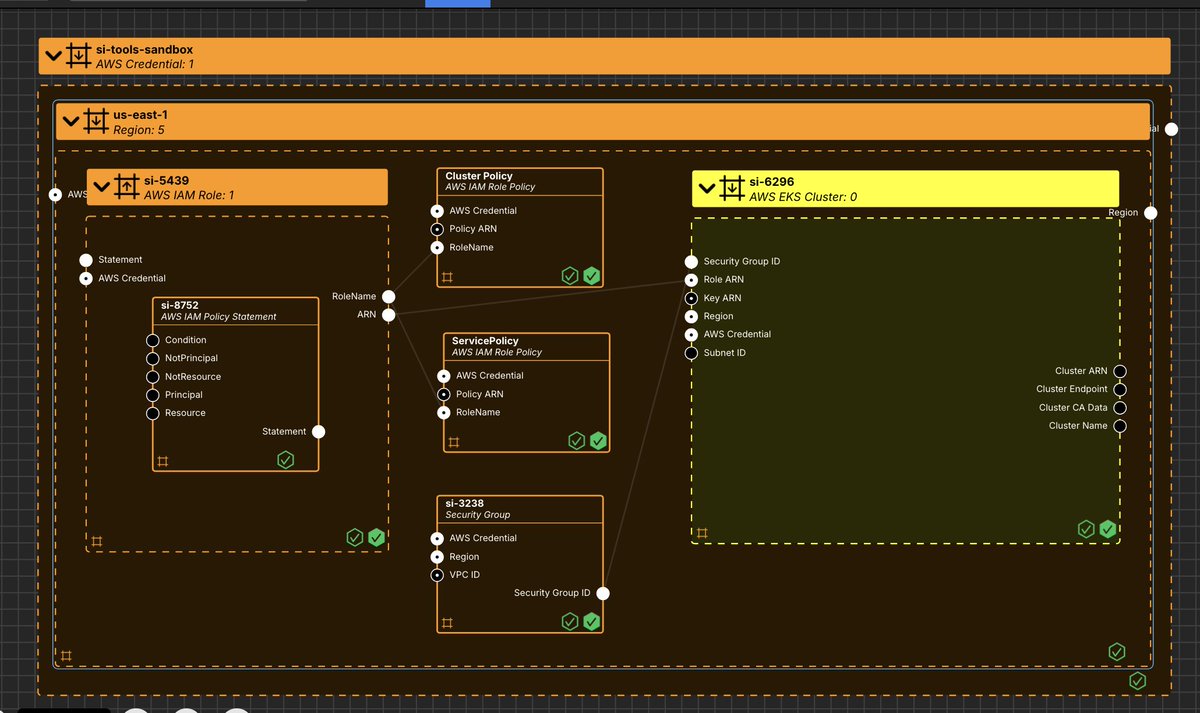
Task: Select si-8752 Statement output socket
Action: 318,432
